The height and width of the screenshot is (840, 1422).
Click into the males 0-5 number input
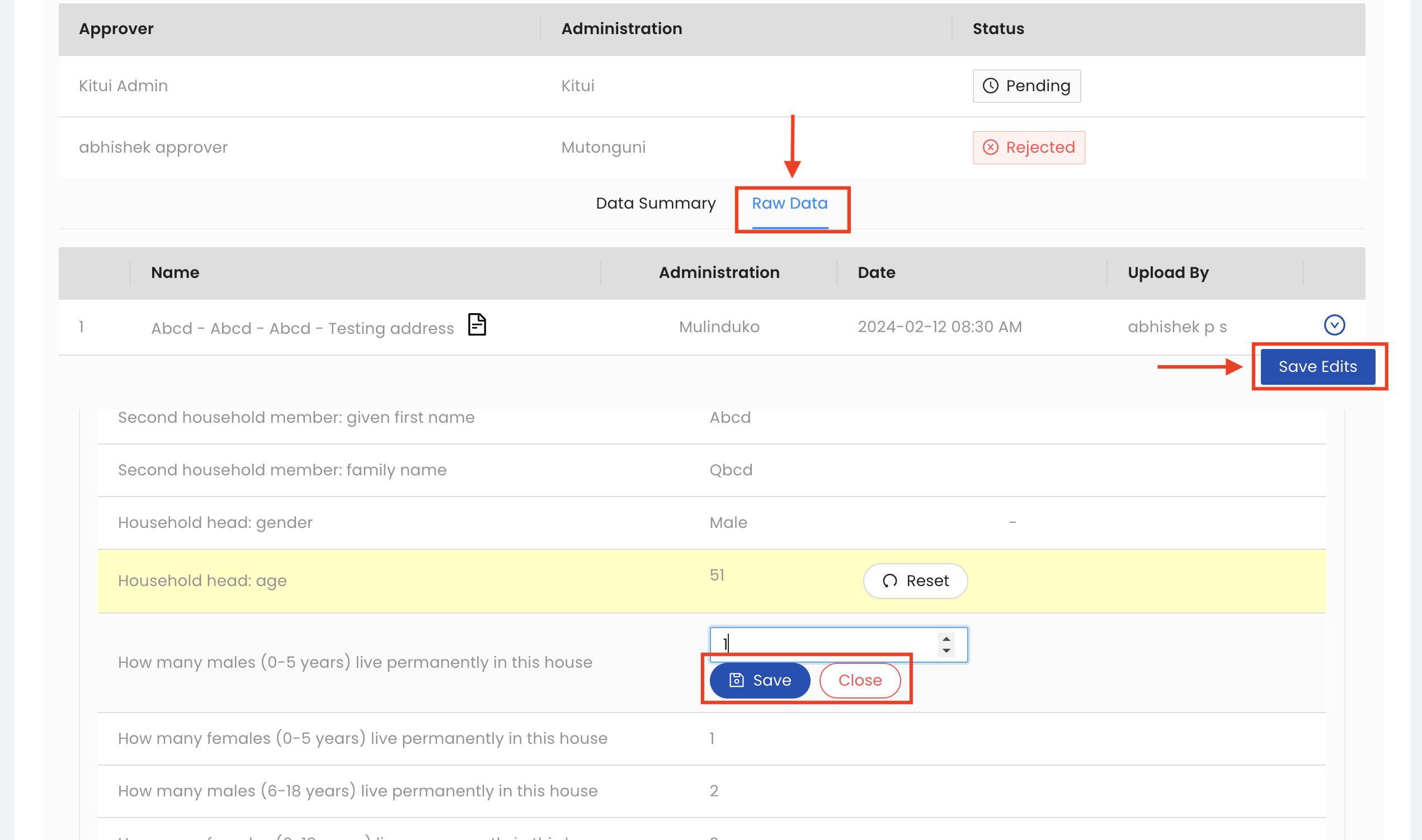click(x=821, y=644)
